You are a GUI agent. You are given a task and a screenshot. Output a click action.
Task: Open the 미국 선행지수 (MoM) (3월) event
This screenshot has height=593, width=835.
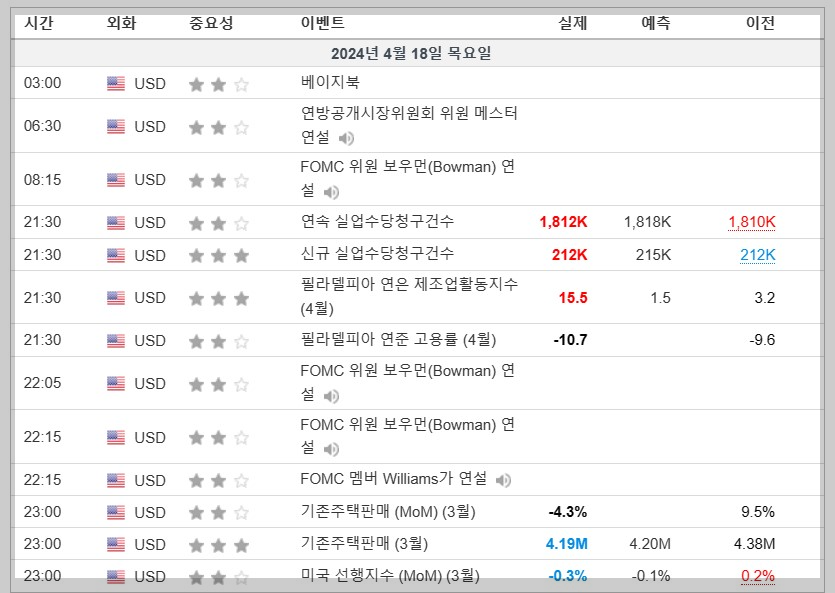tap(390, 575)
